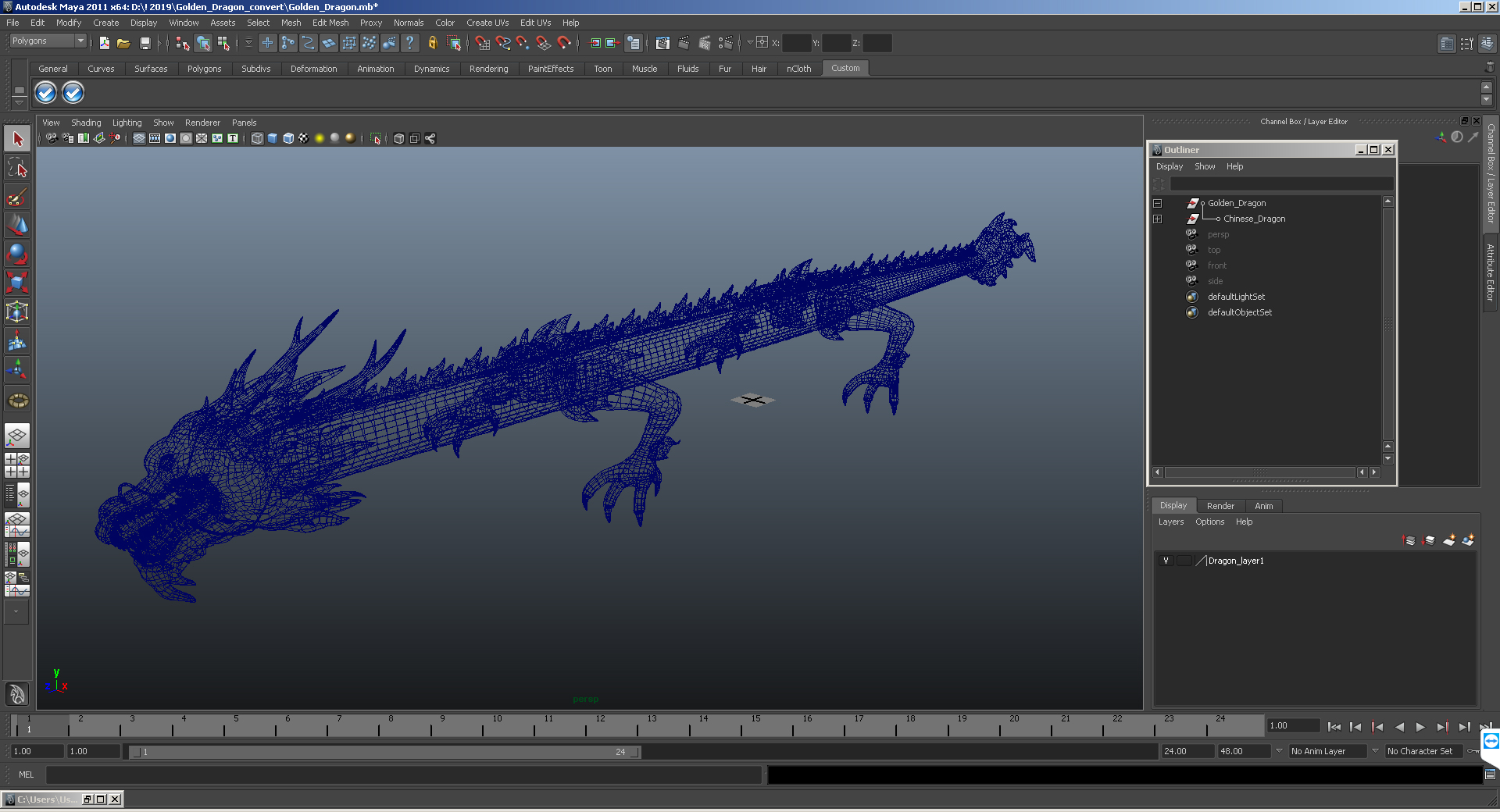This screenshot has height=812, width=1500.
Task: Toggle the auto keyframe key button
Action: 1473,751
